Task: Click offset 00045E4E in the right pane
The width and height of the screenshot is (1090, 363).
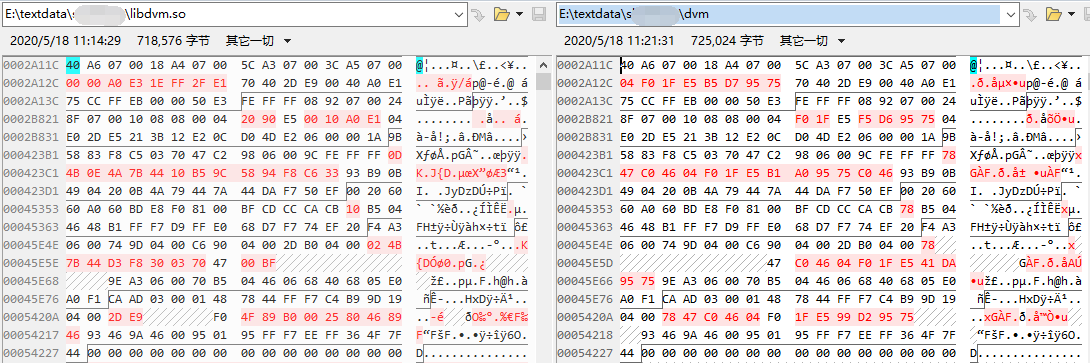Action: 585,245
